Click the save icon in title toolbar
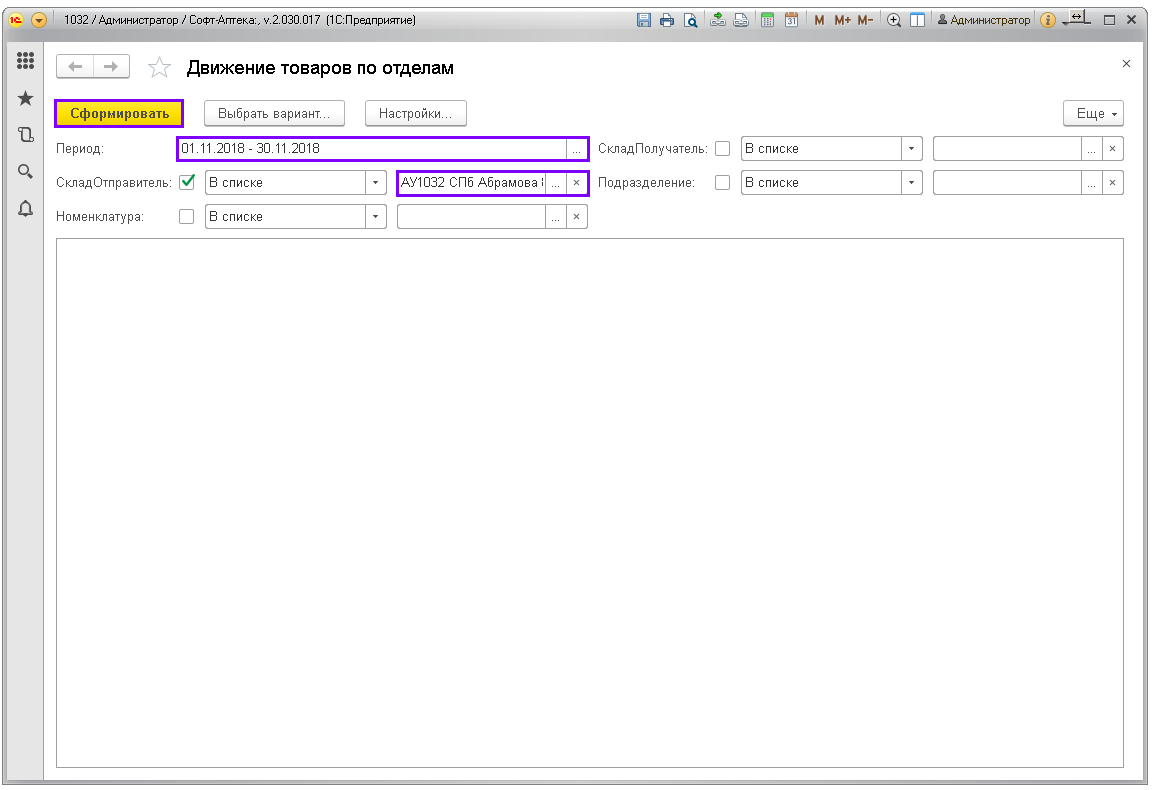This screenshot has height=790, width=1153. pyautogui.click(x=644, y=20)
